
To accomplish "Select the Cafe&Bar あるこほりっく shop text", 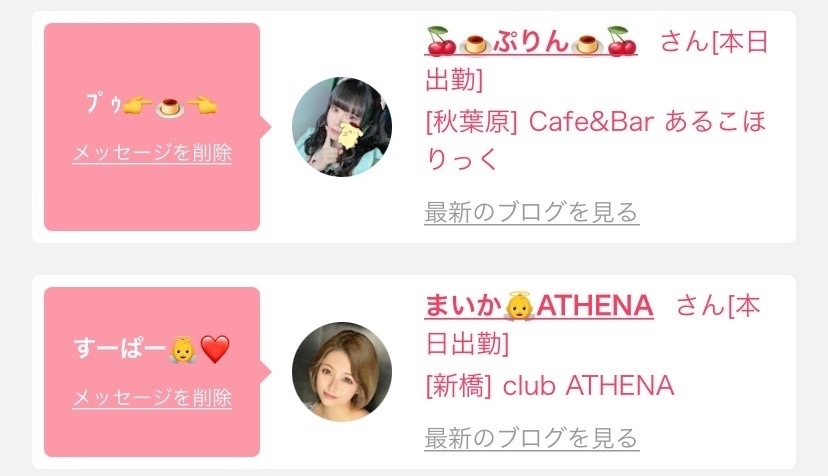I will [596, 141].
